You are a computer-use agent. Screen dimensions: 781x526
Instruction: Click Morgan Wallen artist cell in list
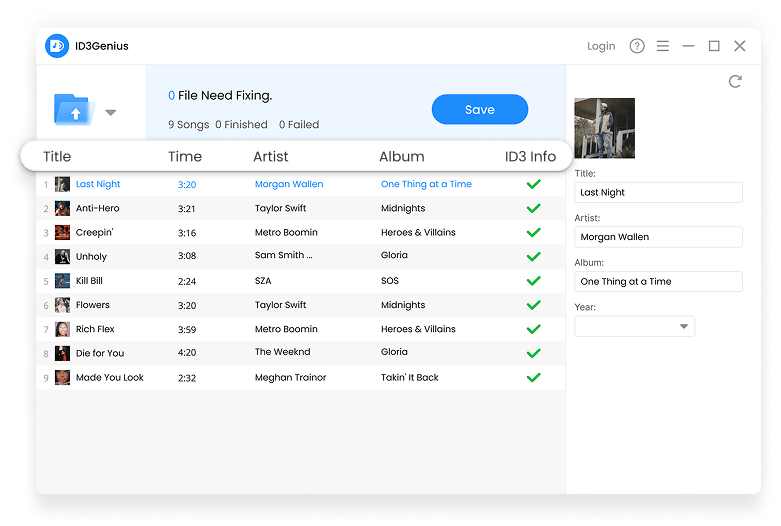click(x=289, y=184)
